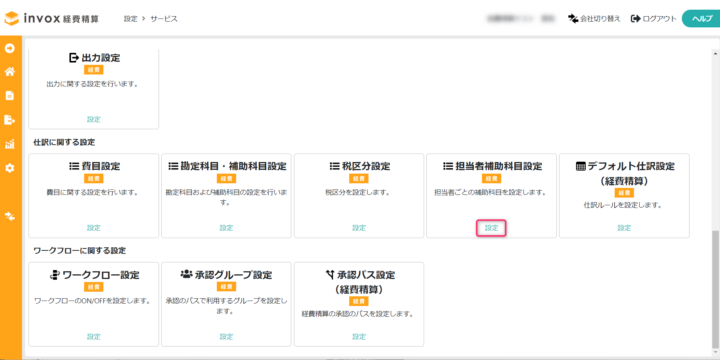This screenshot has height=360, width=720.
Task: Click the ワークフローに関する設定 section heading
Action: pos(80,251)
